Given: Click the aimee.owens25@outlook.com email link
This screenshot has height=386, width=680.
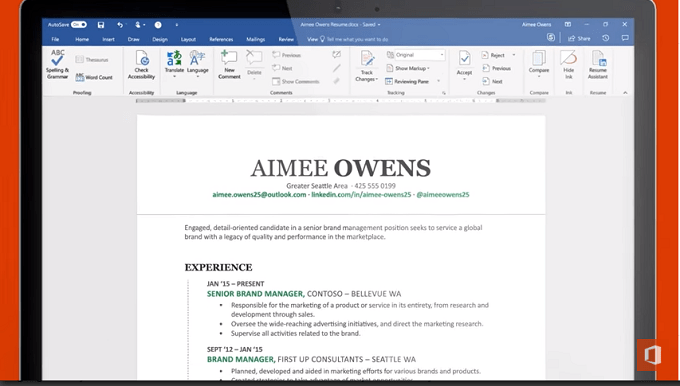Looking at the screenshot, I should click(259, 195).
